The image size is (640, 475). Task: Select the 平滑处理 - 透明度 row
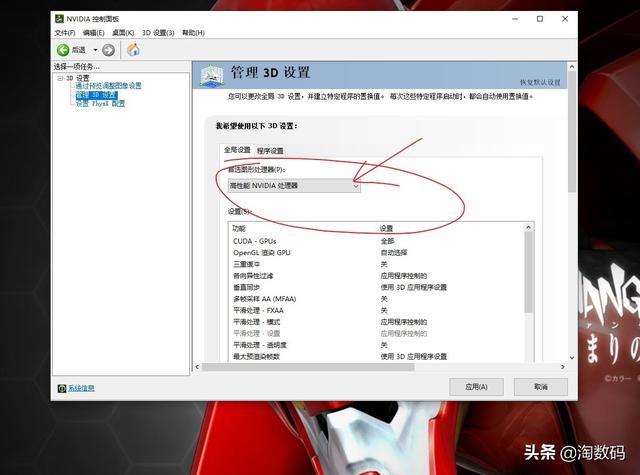click(x=378, y=345)
